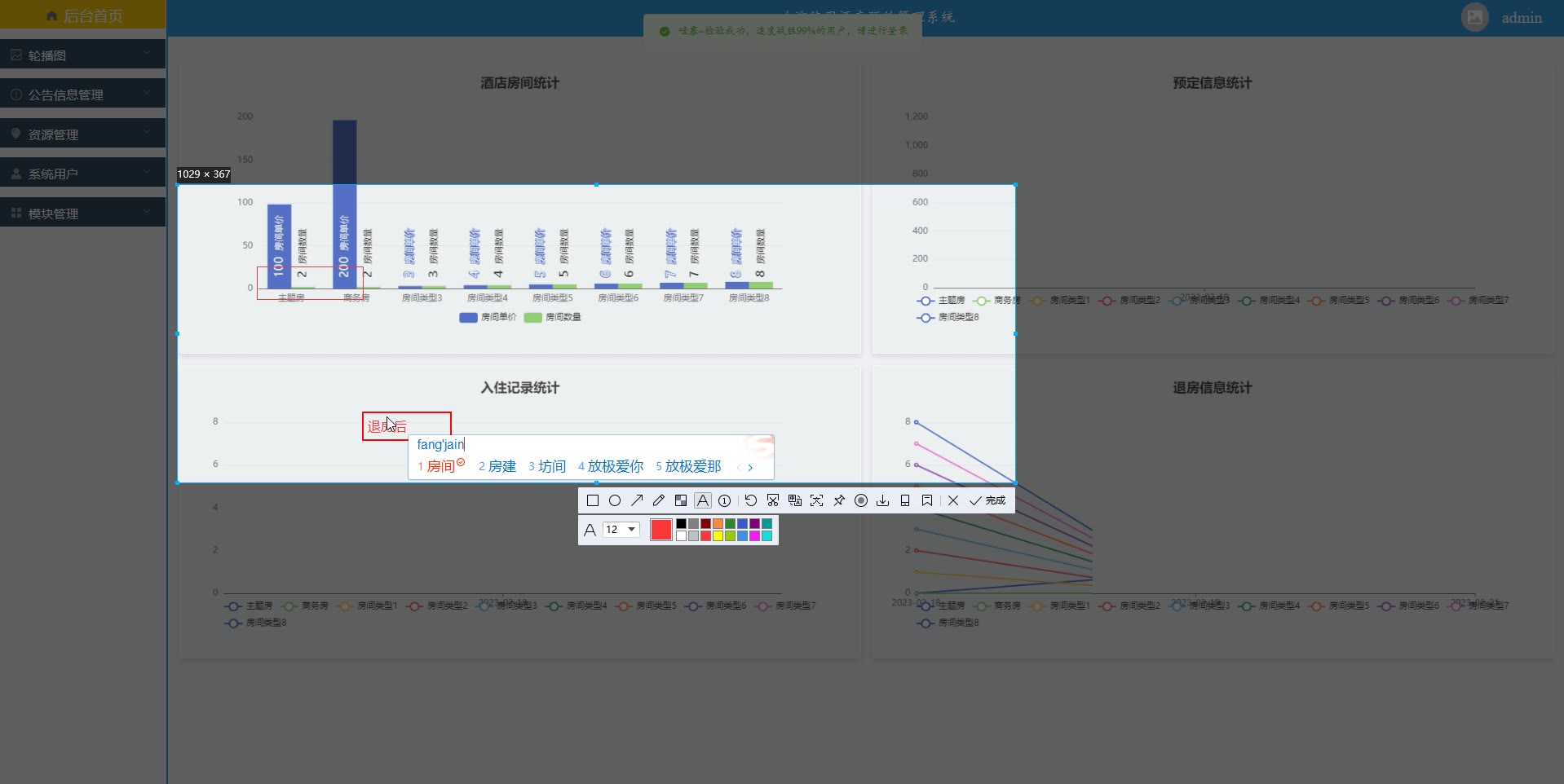Toggle 房间数量 legend in room chart
This screenshot has height=784, width=1564.
coord(552,317)
